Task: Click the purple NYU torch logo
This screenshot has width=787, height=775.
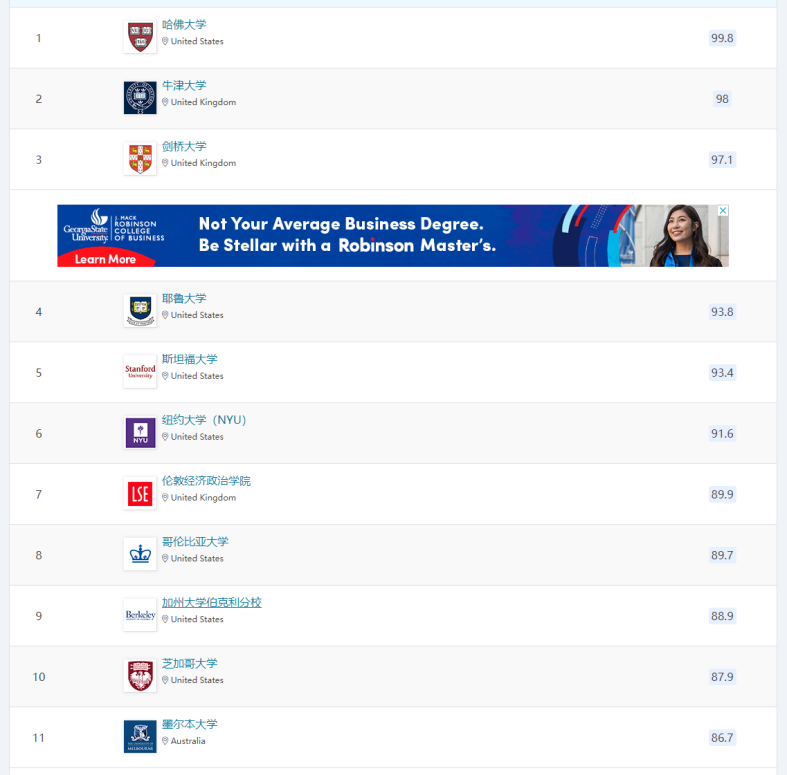Action: coord(140,432)
